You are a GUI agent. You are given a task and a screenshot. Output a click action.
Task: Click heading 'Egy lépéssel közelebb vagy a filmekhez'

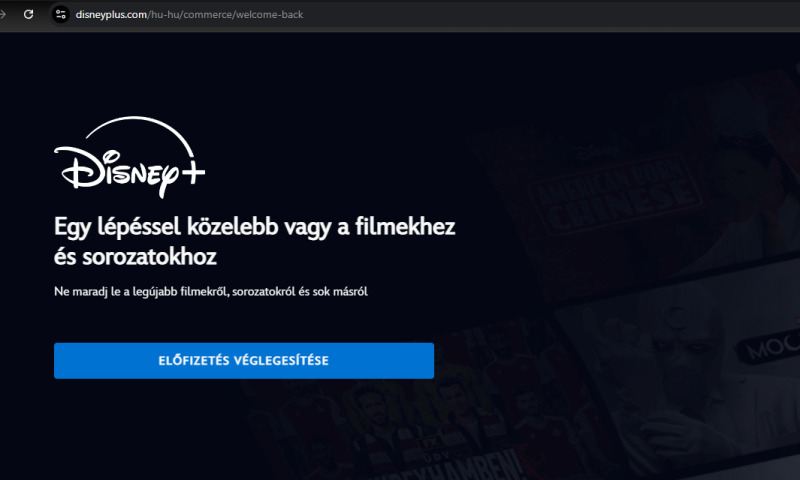(255, 226)
